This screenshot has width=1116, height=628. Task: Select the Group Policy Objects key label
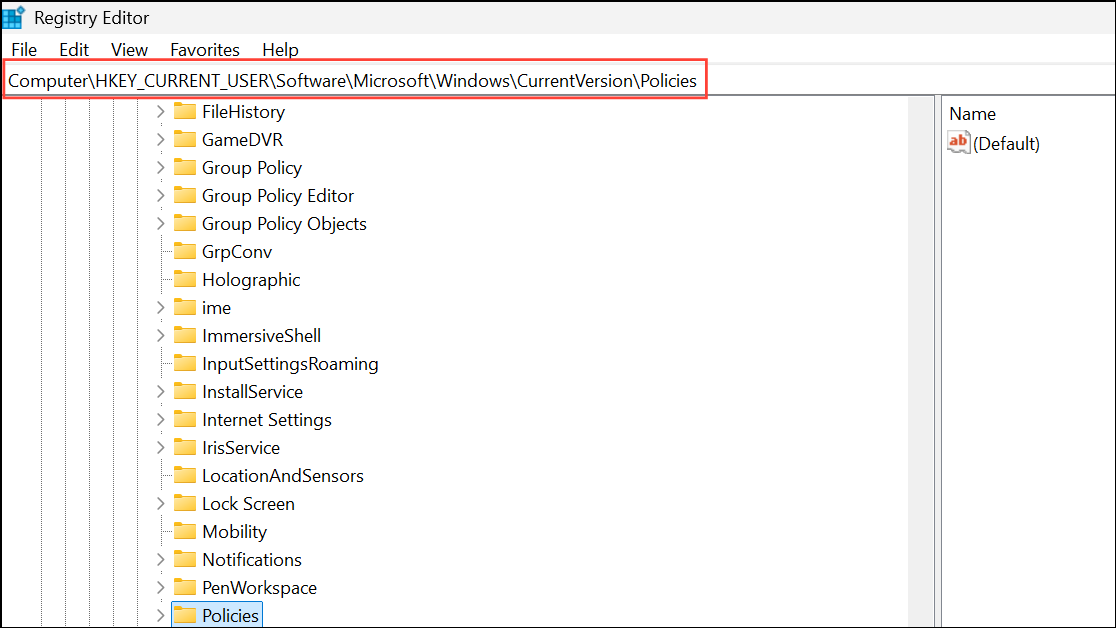(284, 224)
